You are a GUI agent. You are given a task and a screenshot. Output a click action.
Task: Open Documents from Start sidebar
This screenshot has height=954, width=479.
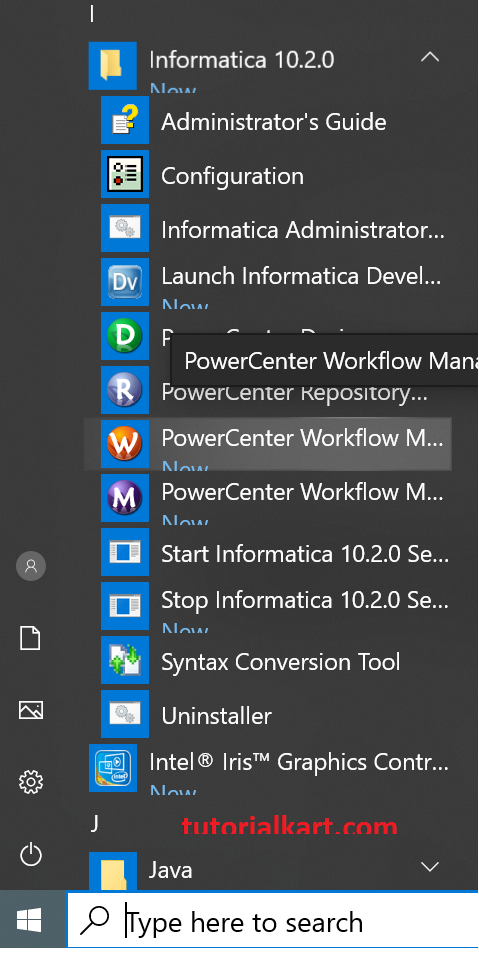pyautogui.click(x=30, y=638)
